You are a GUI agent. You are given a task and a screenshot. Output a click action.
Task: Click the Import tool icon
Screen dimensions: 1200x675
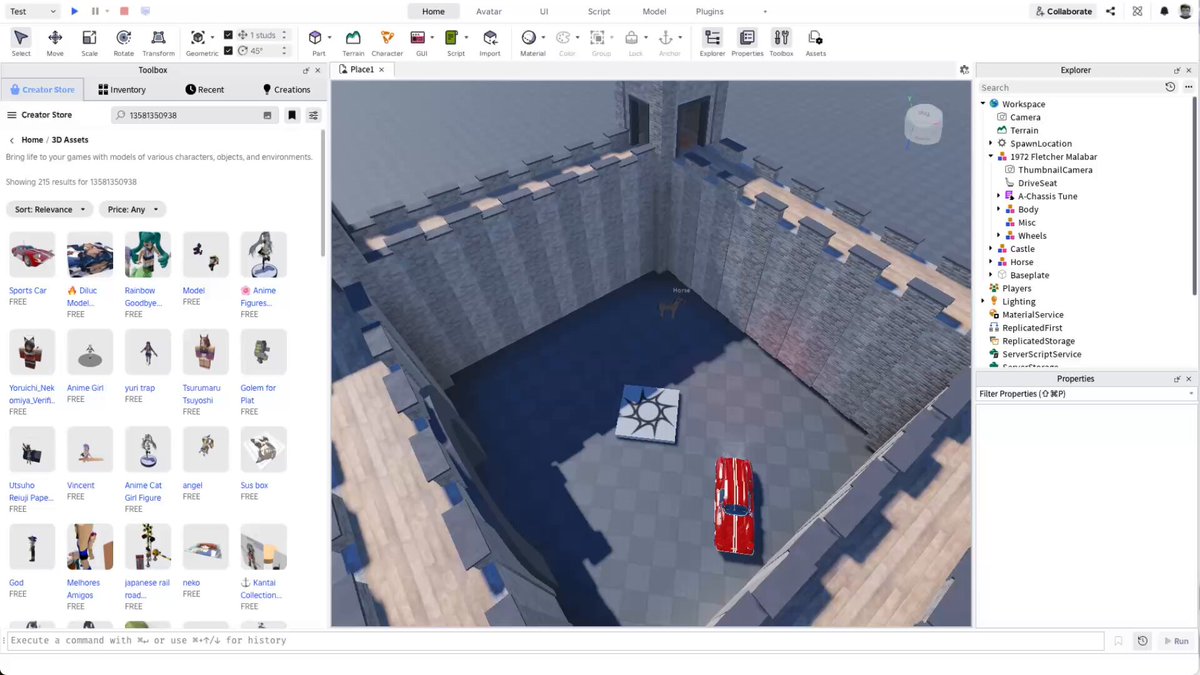click(490, 42)
